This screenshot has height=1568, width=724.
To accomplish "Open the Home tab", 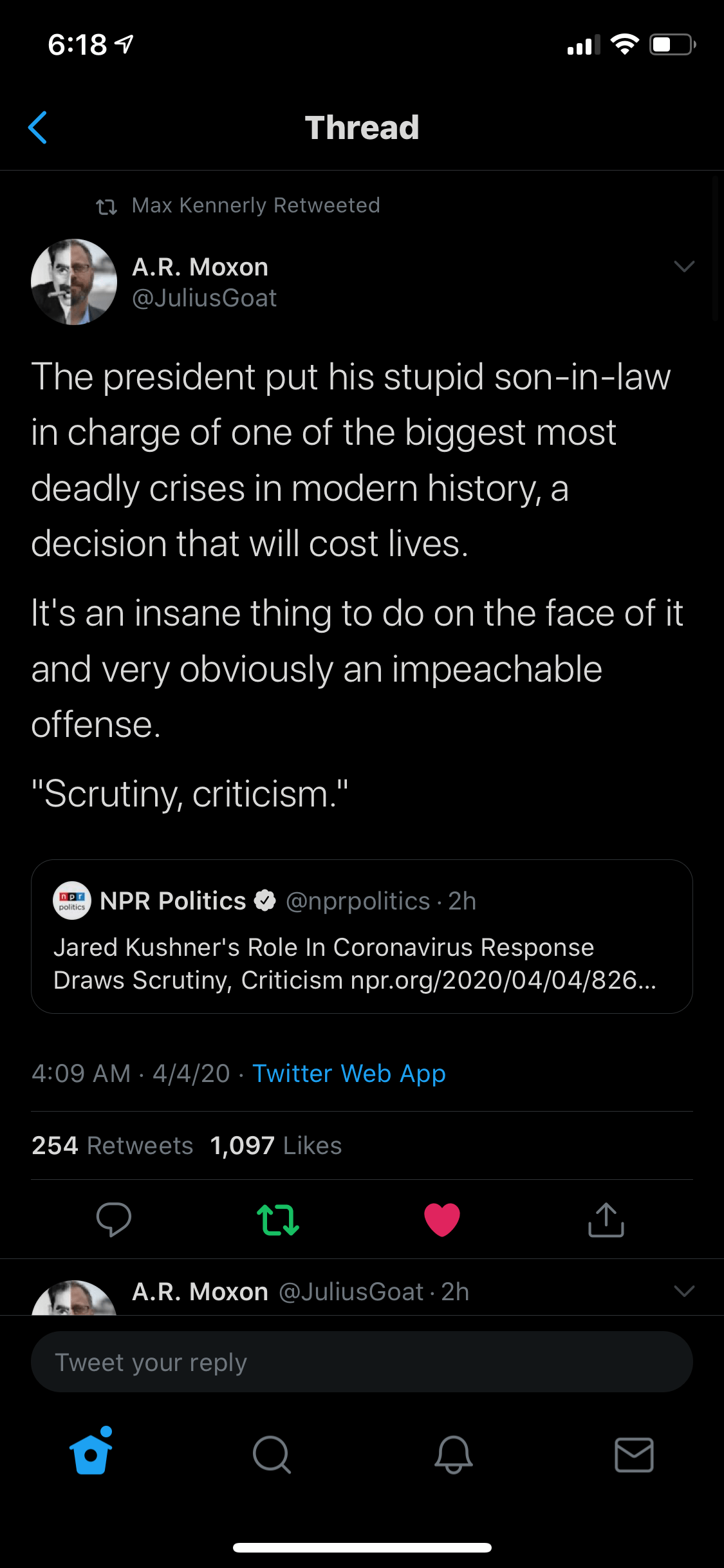I will click(x=91, y=1453).
